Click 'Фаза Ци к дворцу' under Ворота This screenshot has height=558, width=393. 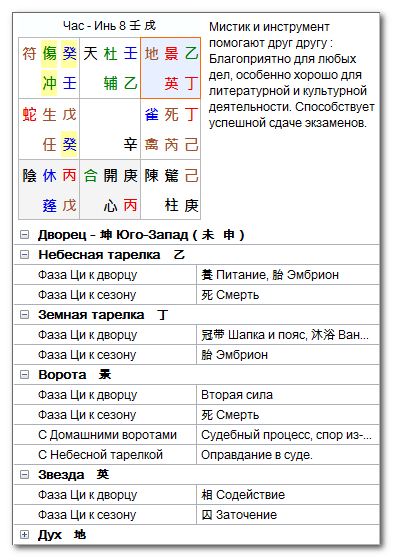click(x=87, y=395)
